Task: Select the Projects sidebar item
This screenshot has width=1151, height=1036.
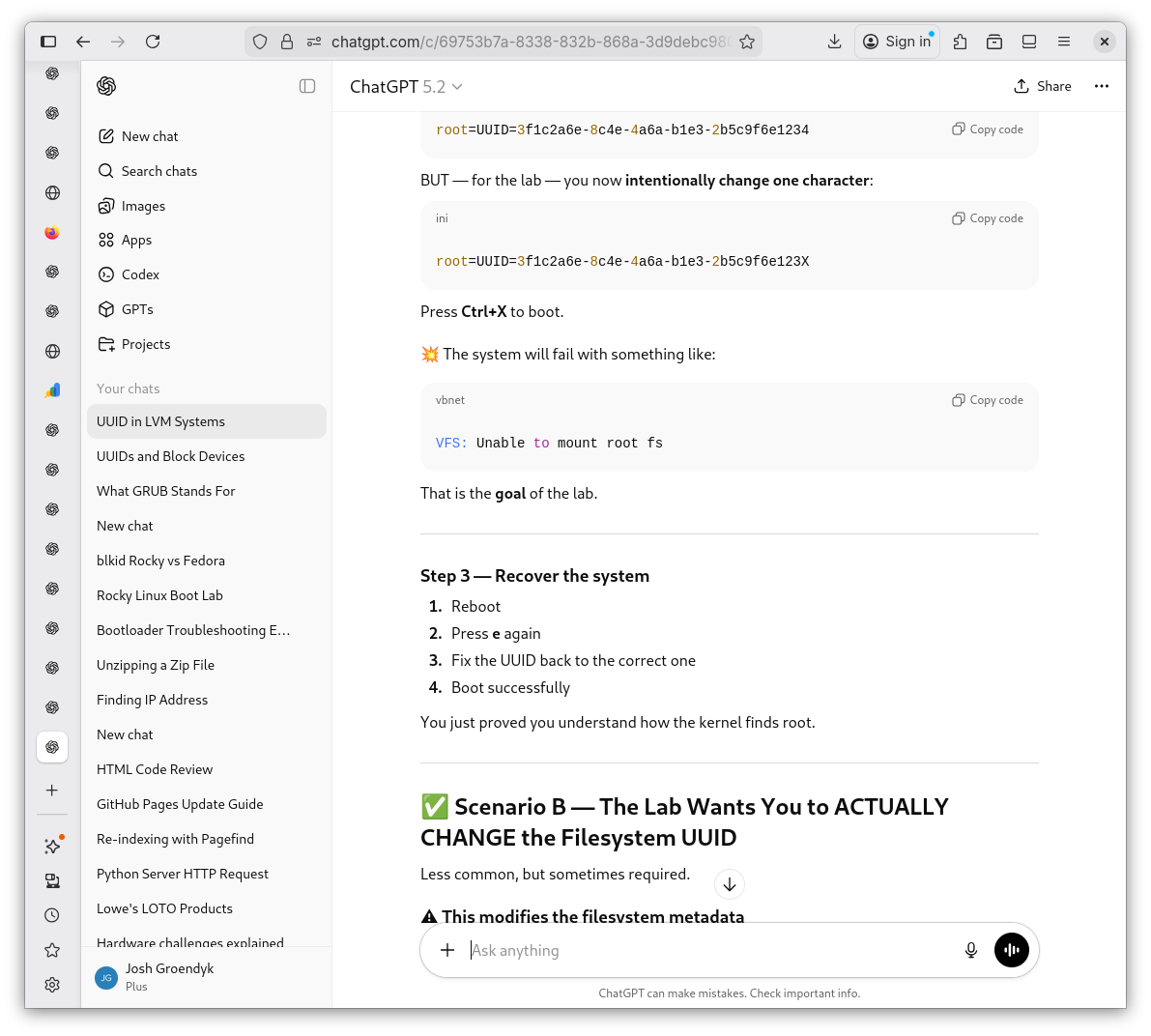Action: (x=145, y=344)
